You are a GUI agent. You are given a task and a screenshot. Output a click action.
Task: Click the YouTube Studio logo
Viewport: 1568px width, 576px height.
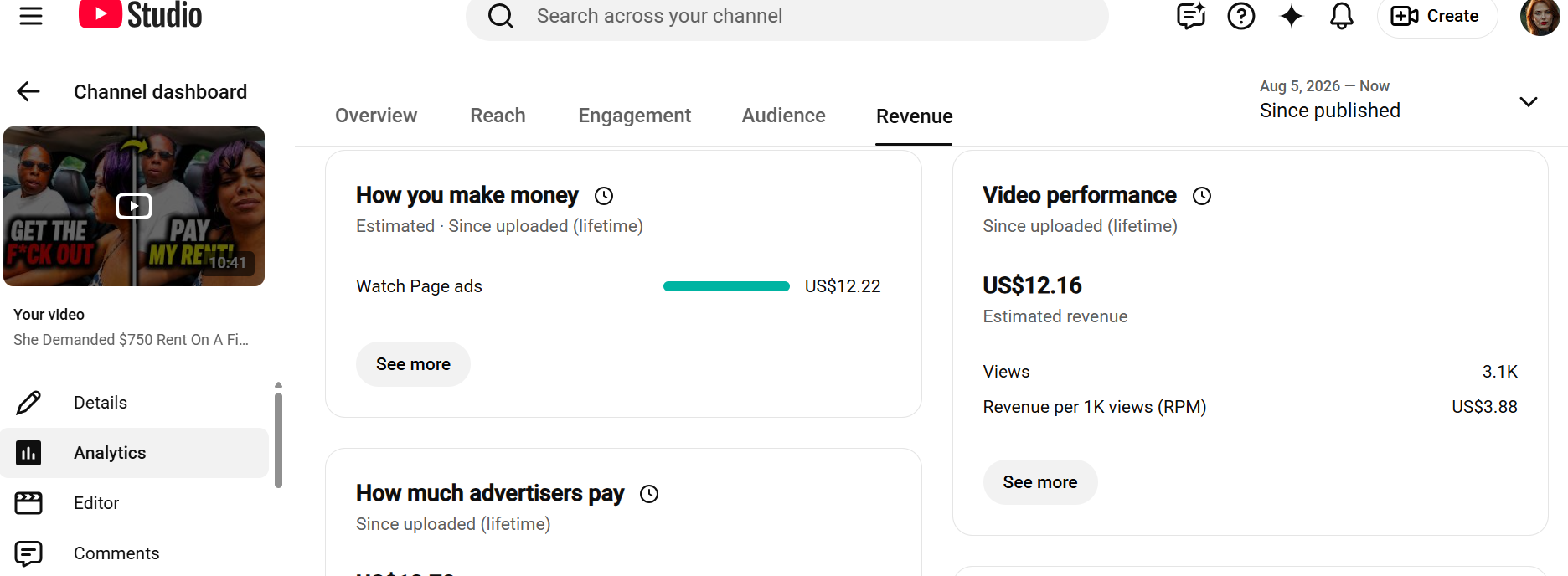coord(140,15)
